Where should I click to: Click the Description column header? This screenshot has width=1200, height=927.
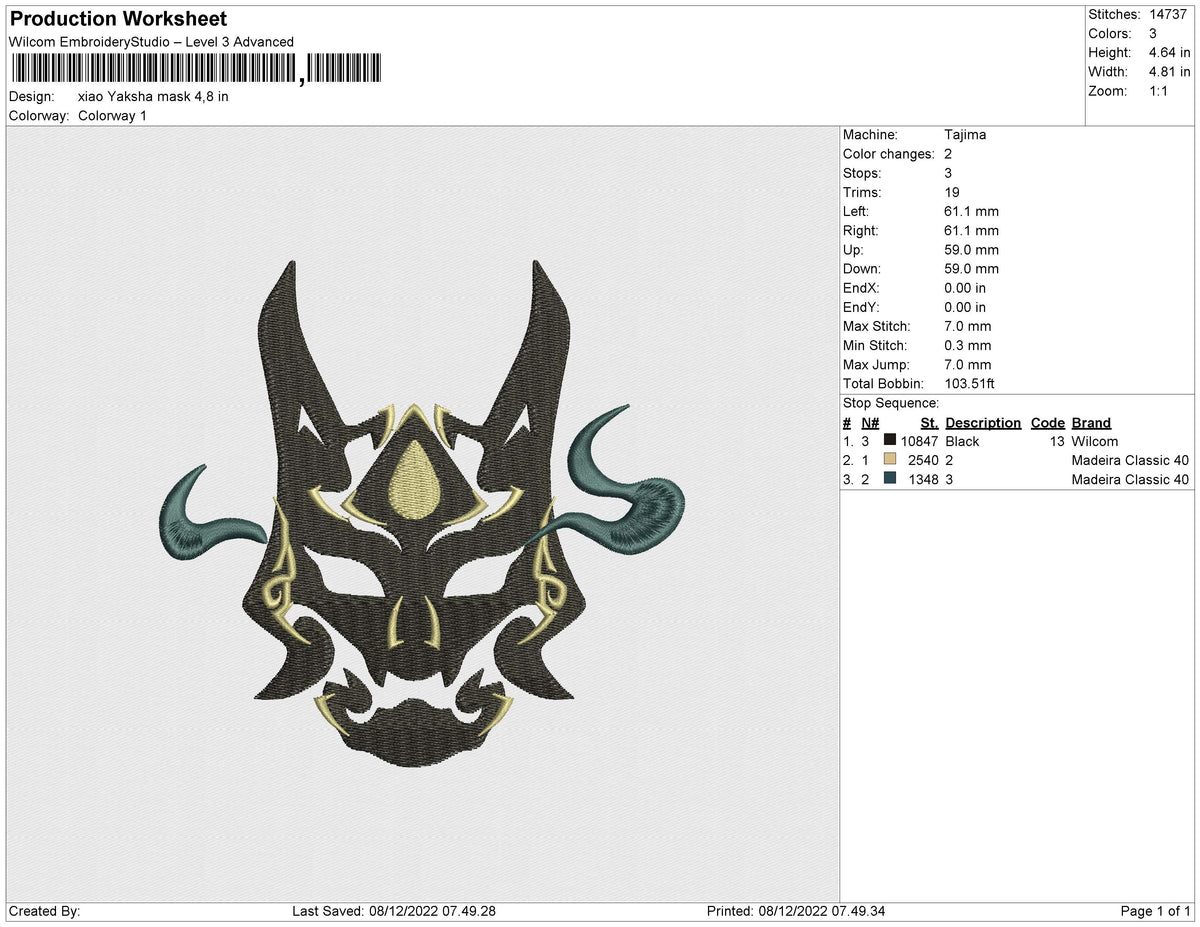[x=983, y=422]
